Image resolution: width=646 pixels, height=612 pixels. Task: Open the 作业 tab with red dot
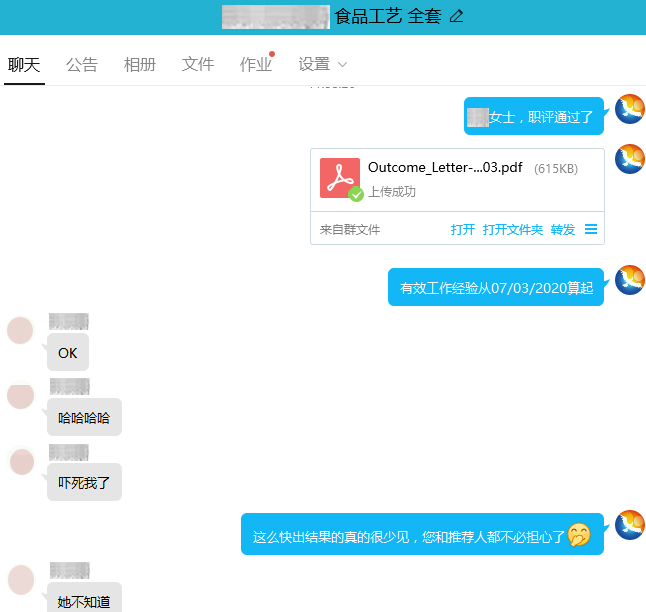(256, 65)
